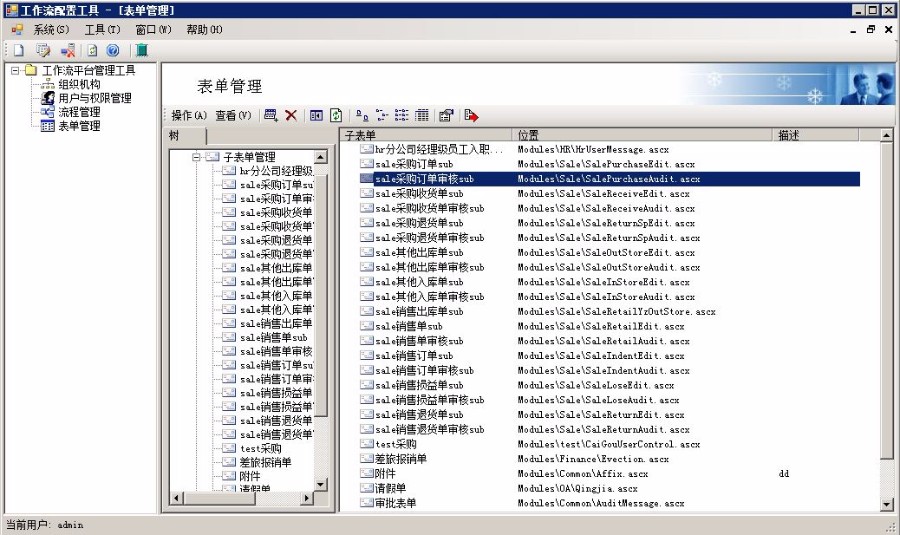Click path Modules\Finance\Evection.ascx cell
The width and height of the screenshot is (900, 535).
(x=593, y=459)
